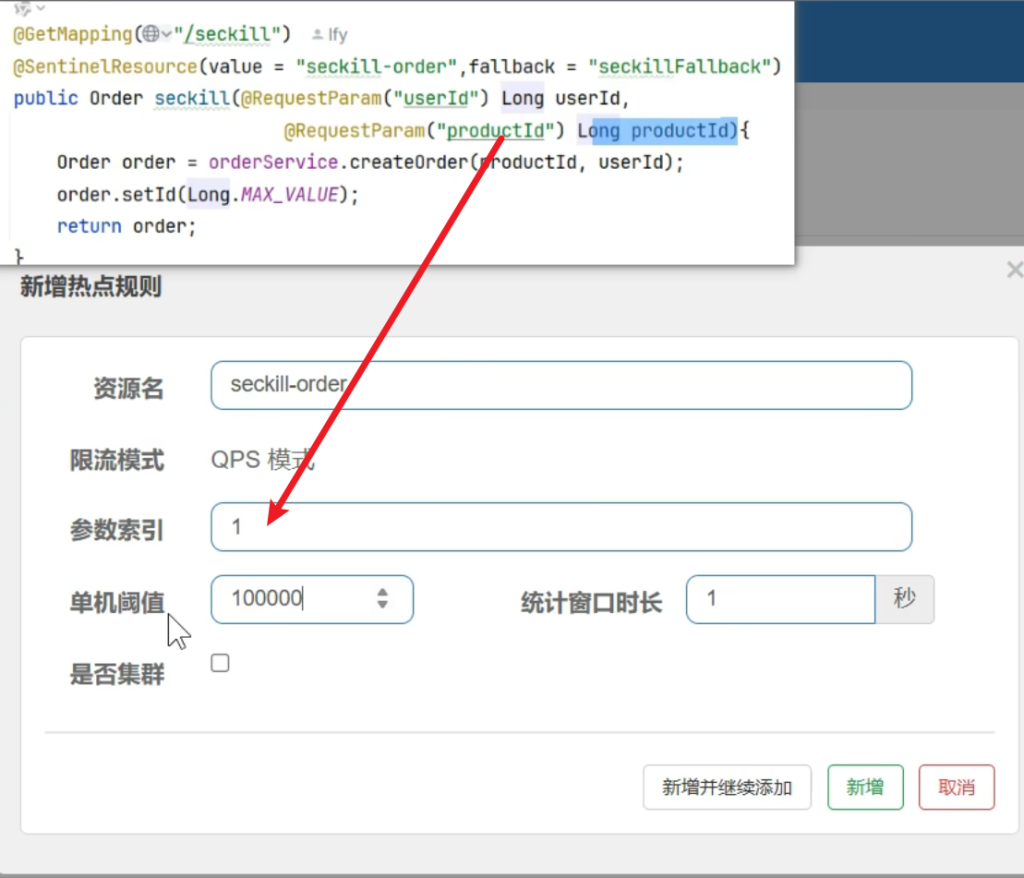Click the 资源名 input containing seckill-order
This screenshot has height=878, width=1024.
[560, 385]
